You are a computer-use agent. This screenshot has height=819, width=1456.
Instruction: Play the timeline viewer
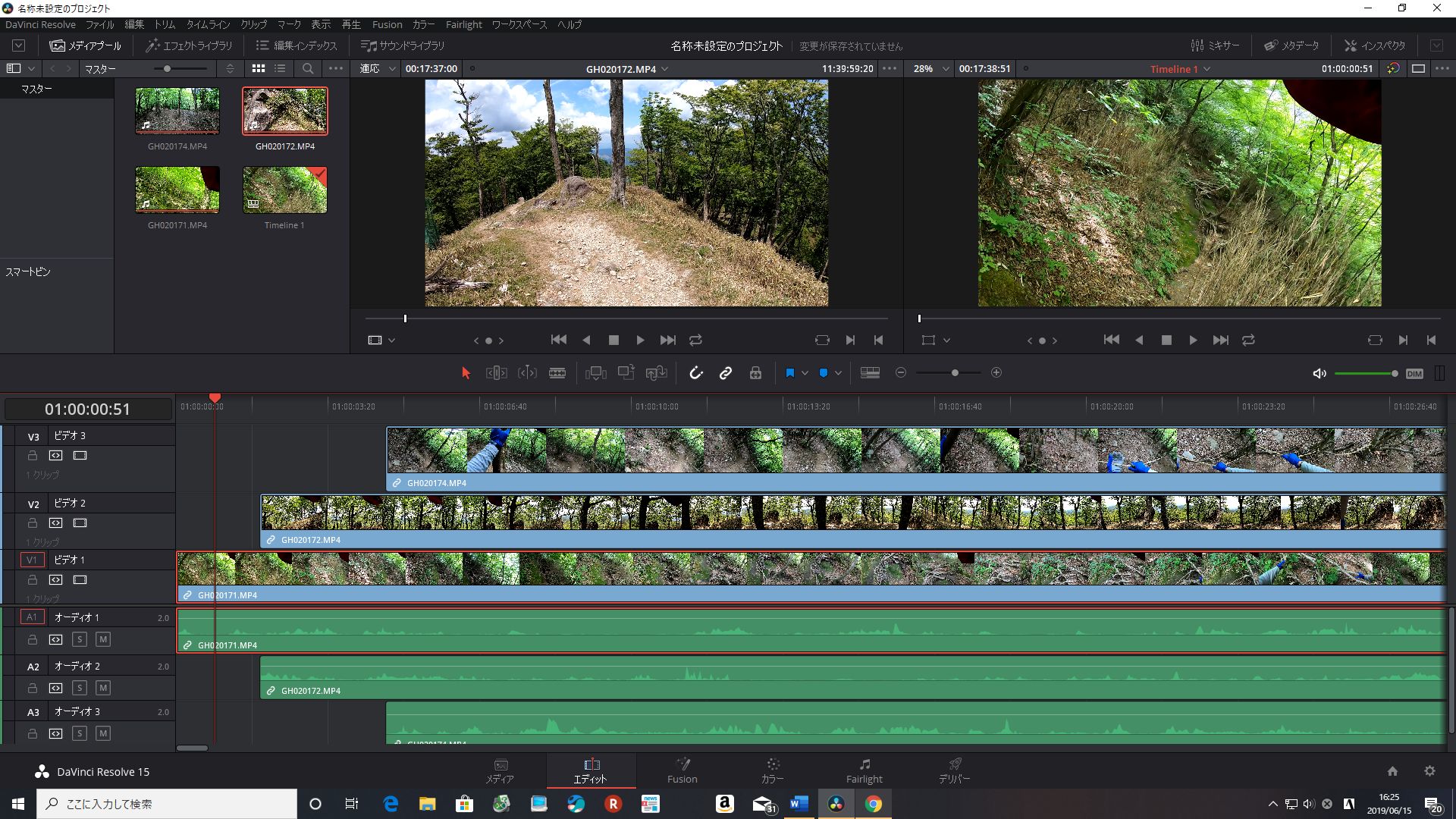(x=1193, y=340)
